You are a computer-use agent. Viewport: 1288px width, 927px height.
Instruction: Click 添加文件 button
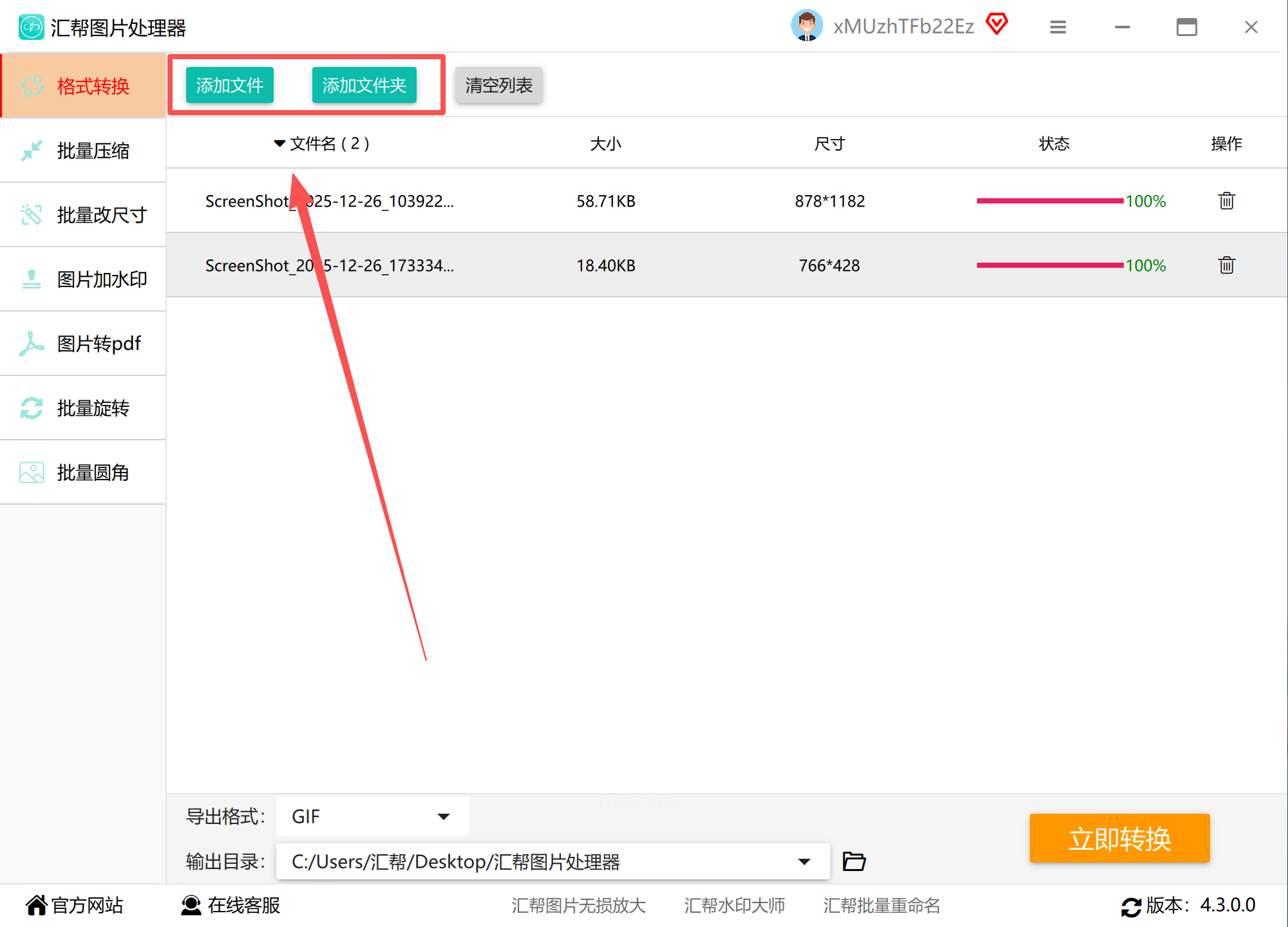coord(229,85)
